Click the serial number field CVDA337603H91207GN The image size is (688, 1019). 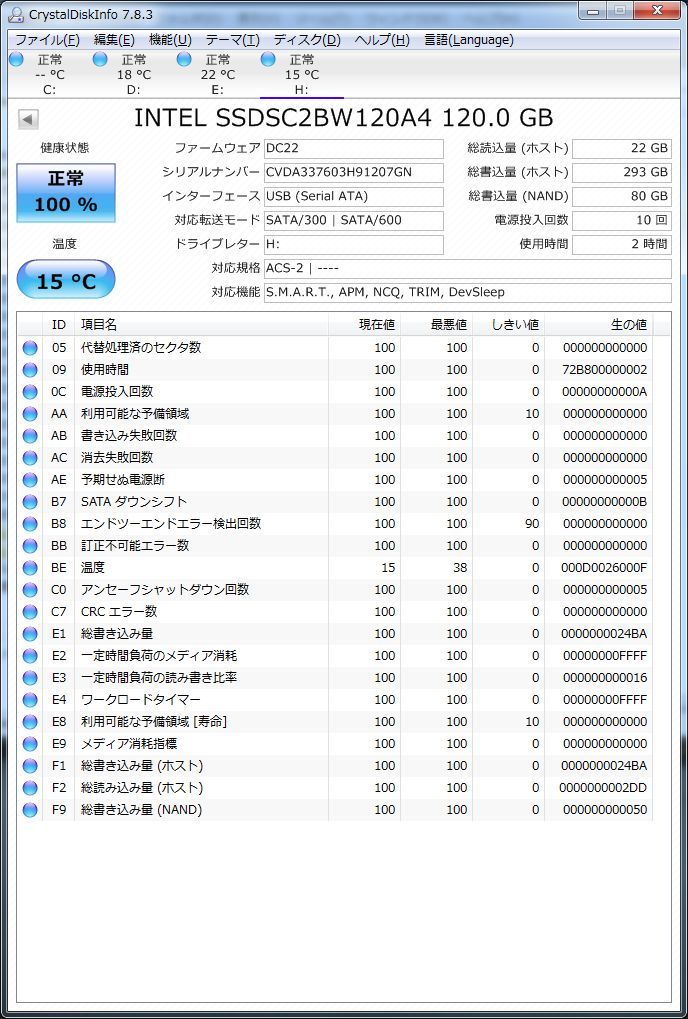(x=354, y=172)
